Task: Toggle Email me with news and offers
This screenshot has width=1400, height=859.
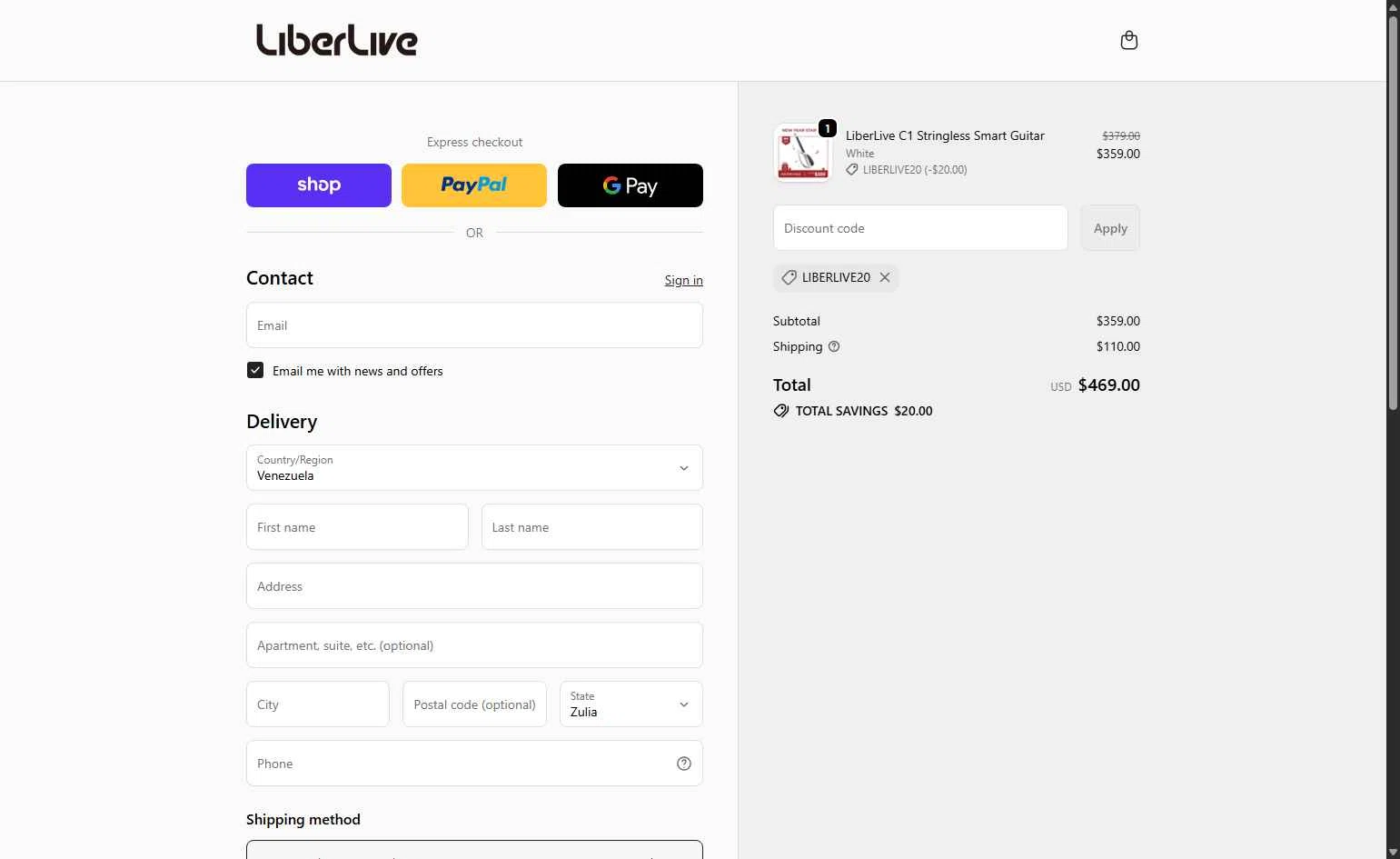Action: 255,370
